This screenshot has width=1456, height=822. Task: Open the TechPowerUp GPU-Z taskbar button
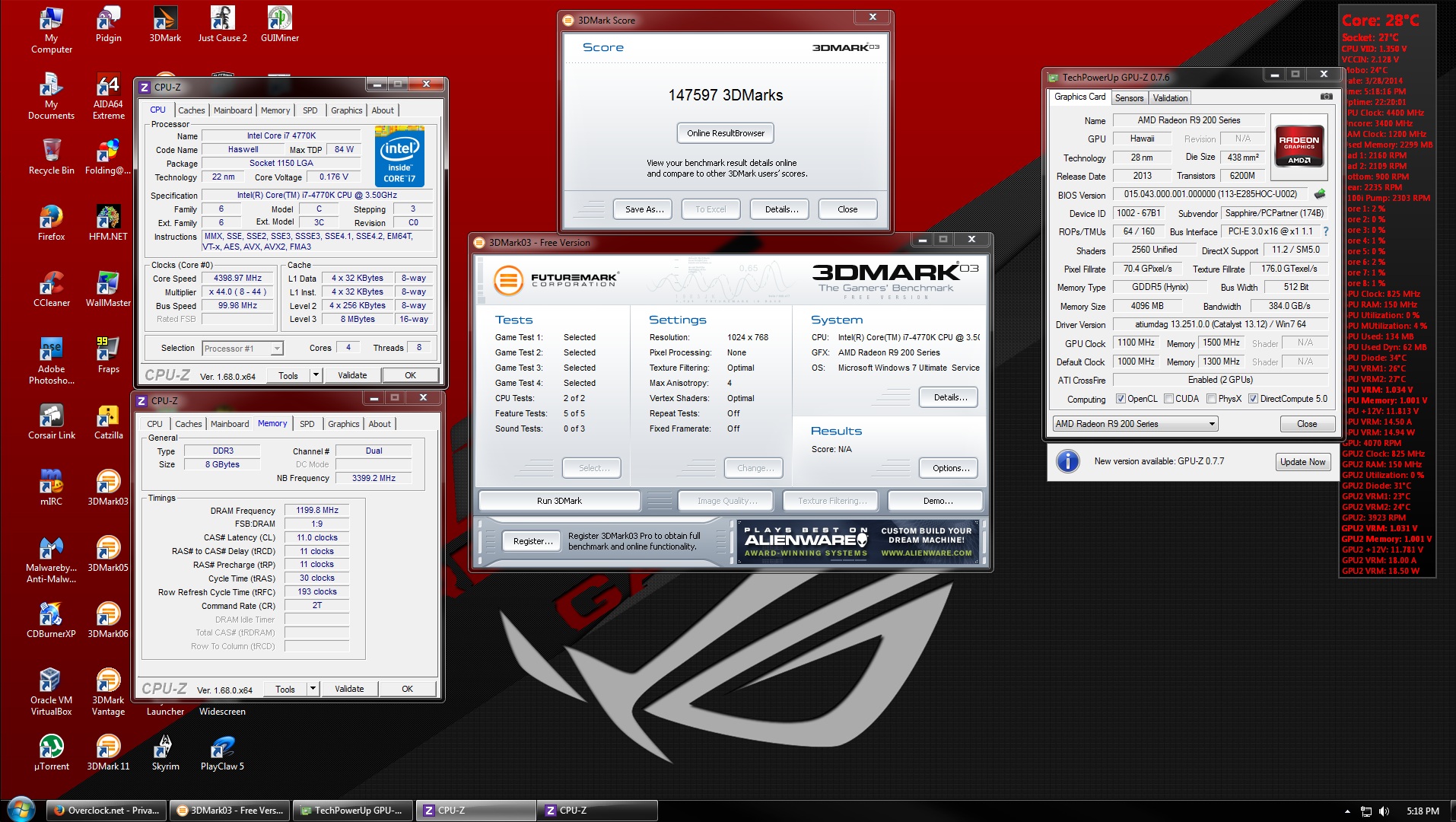[354, 811]
